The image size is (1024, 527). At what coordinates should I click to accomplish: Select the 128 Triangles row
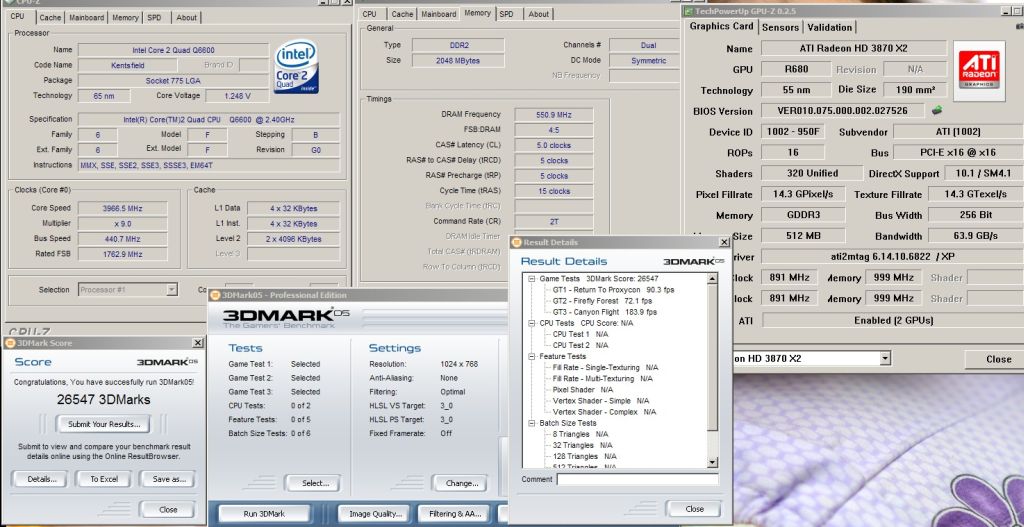tap(584, 456)
